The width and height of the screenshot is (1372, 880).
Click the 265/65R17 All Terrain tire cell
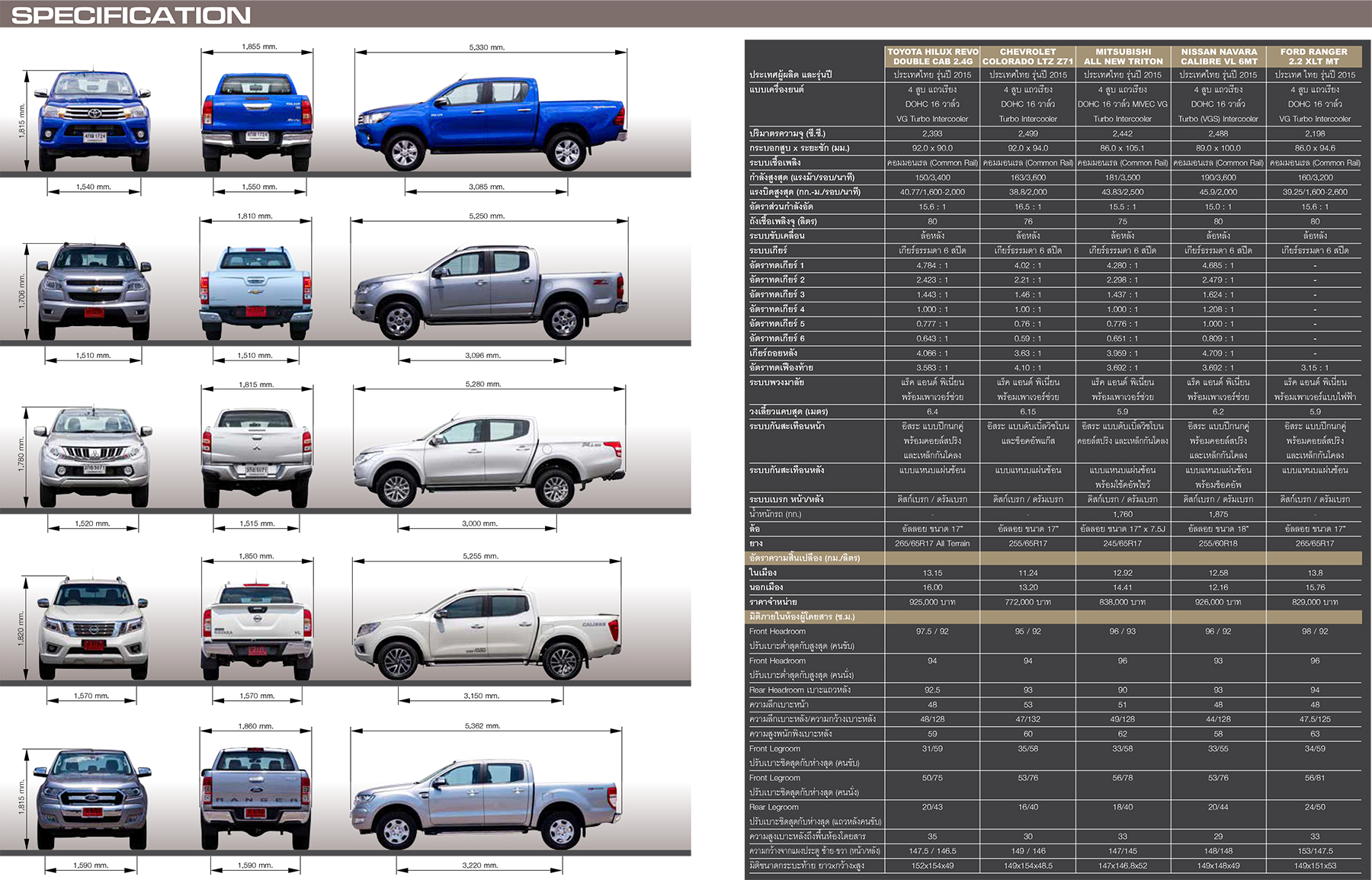tap(932, 543)
